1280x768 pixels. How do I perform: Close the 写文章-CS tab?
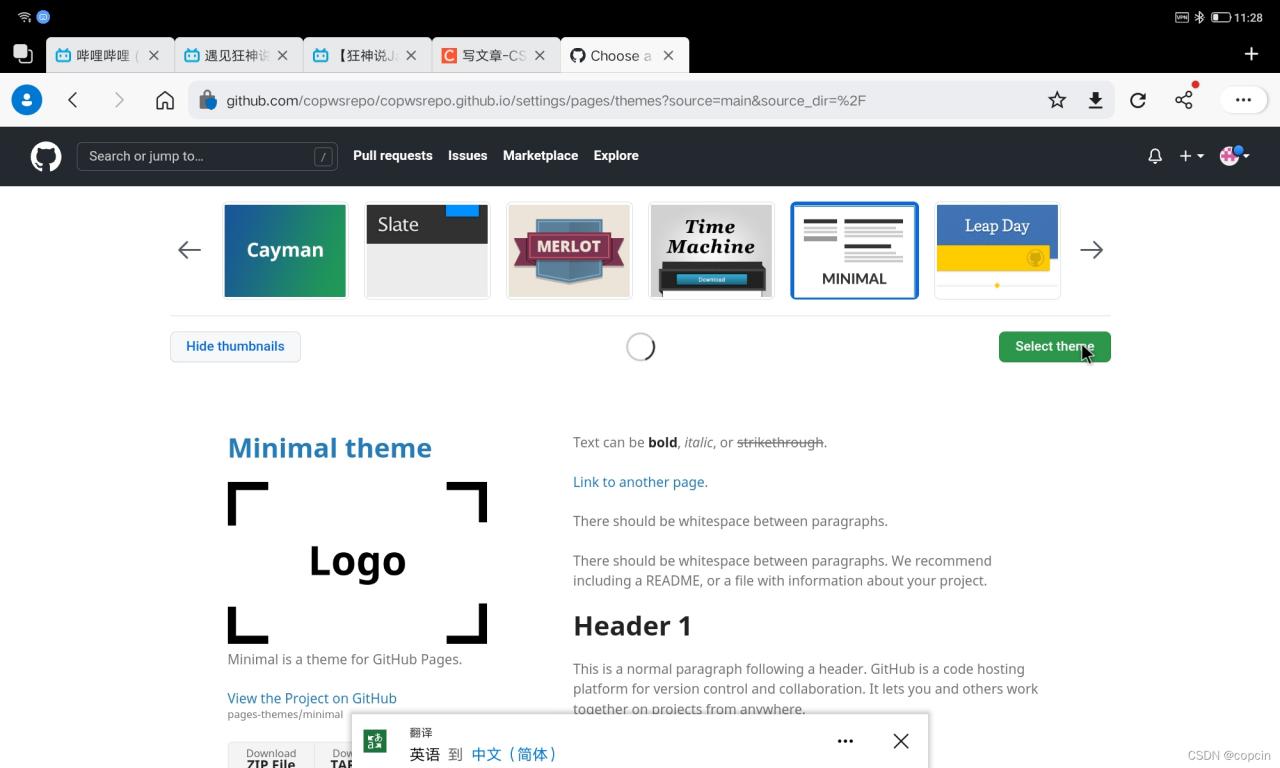pos(540,56)
